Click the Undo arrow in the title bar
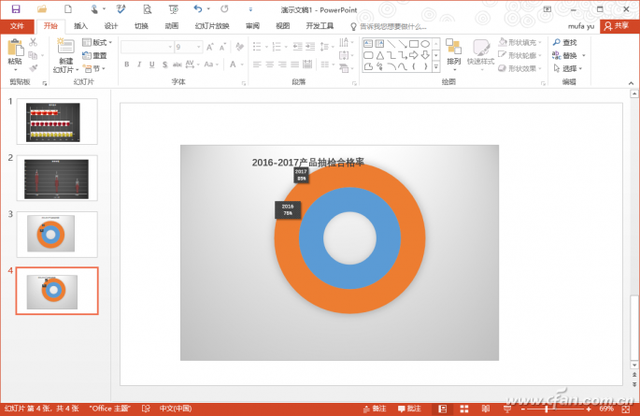This screenshot has height=416, width=640. [x=197, y=9]
